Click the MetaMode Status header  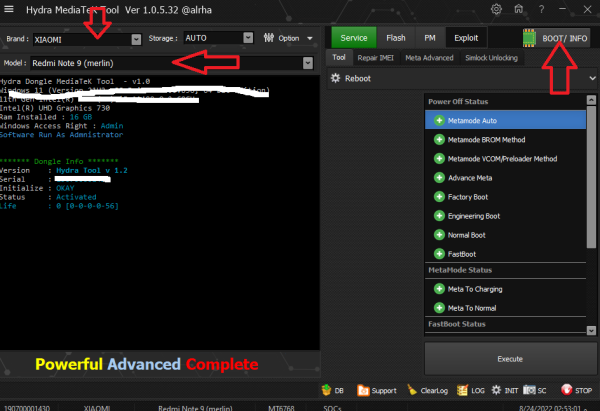pyautogui.click(x=460, y=270)
